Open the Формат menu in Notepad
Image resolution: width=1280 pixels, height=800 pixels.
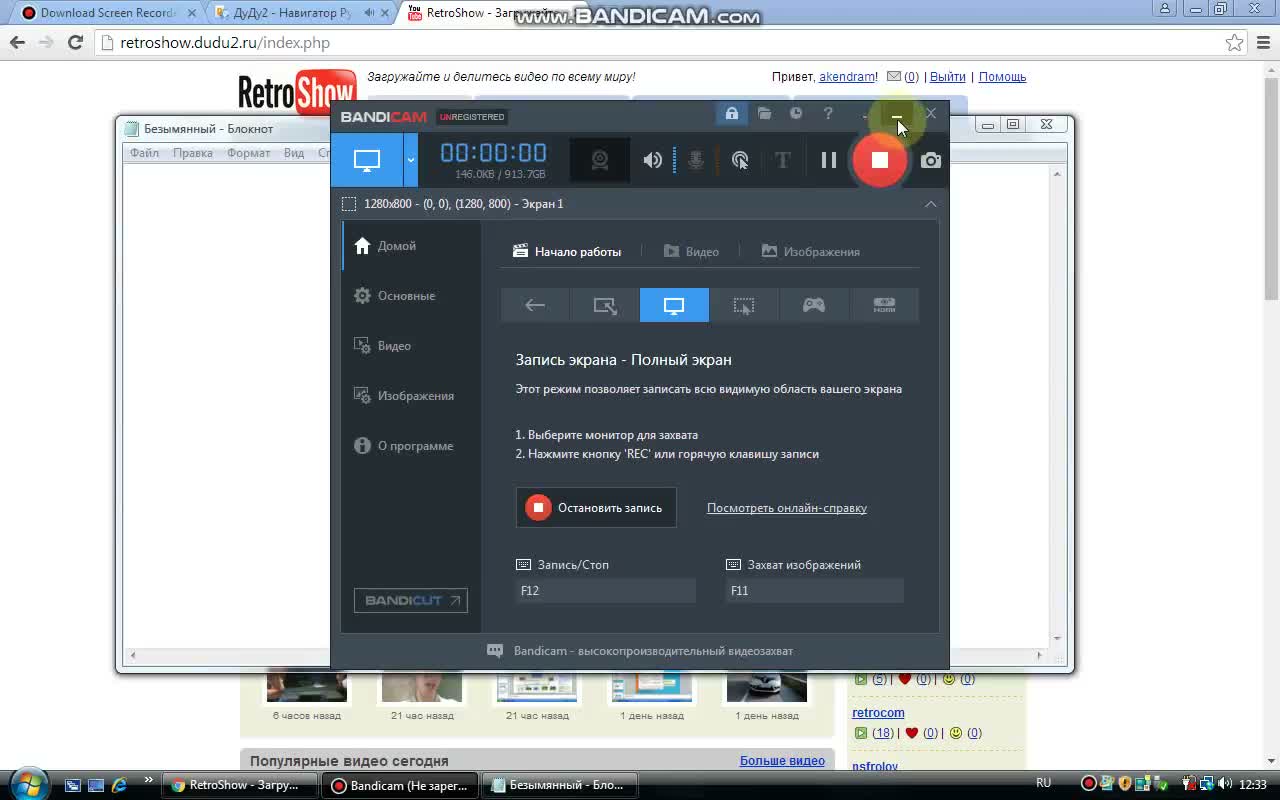pyautogui.click(x=248, y=153)
